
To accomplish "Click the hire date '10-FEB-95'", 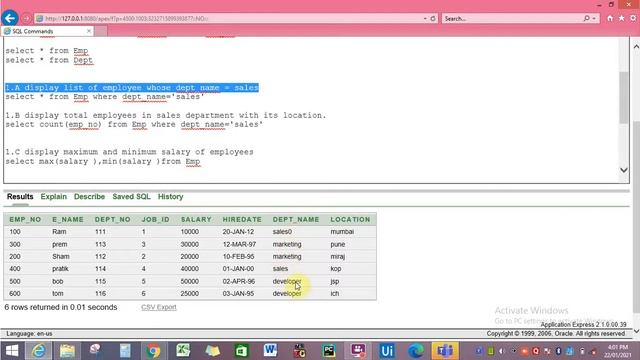I will (238, 257).
